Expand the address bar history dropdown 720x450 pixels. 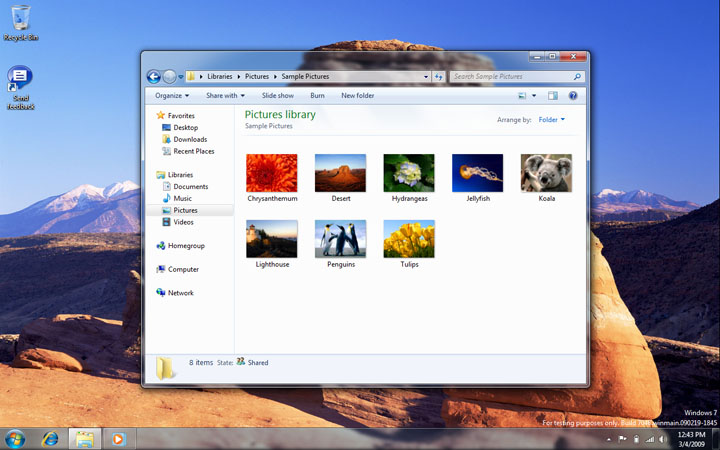pos(426,77)
